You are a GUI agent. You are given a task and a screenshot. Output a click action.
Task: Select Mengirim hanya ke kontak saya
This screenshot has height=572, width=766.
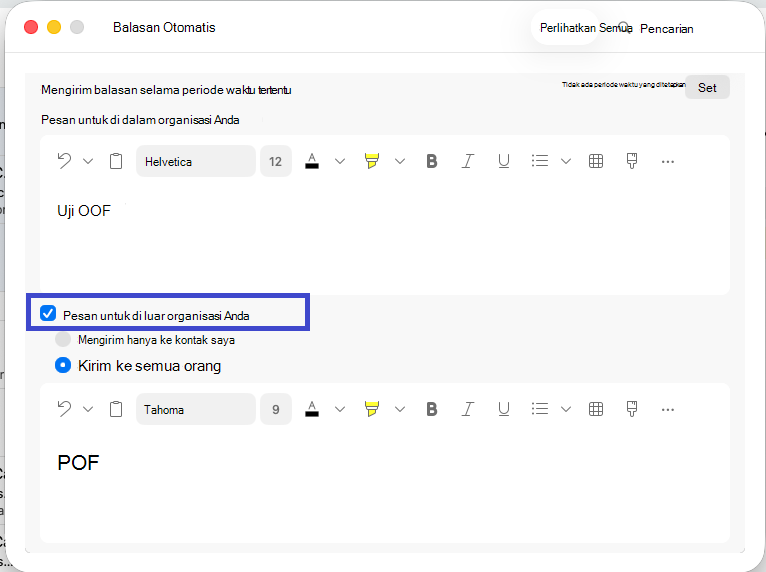tap(63, 339)
